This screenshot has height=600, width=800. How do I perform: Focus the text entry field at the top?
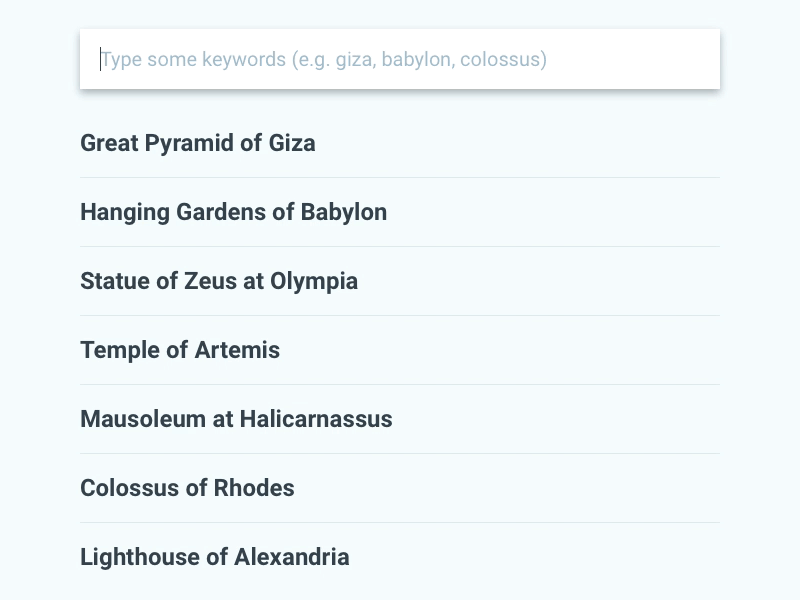400,59
